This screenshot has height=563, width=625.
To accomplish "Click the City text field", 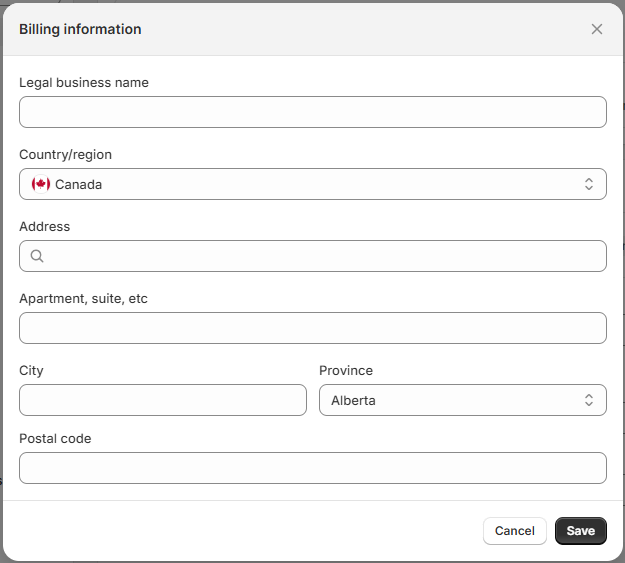I will (x=163, y=400).
